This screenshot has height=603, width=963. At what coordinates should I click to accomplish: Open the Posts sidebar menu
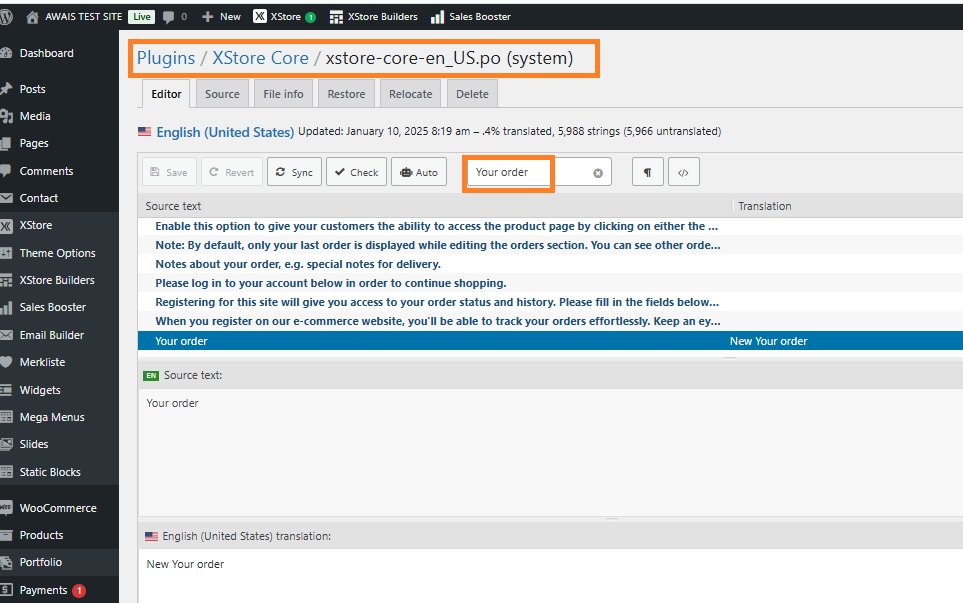pos(32,89)
